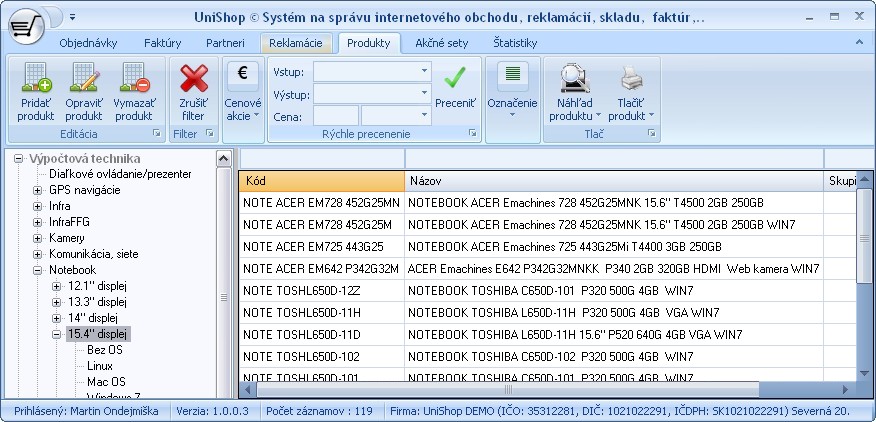This screenshot has height=422, width=876.
Task: Expand the 12.1'' displej node
Action: [x=56, y=287]
